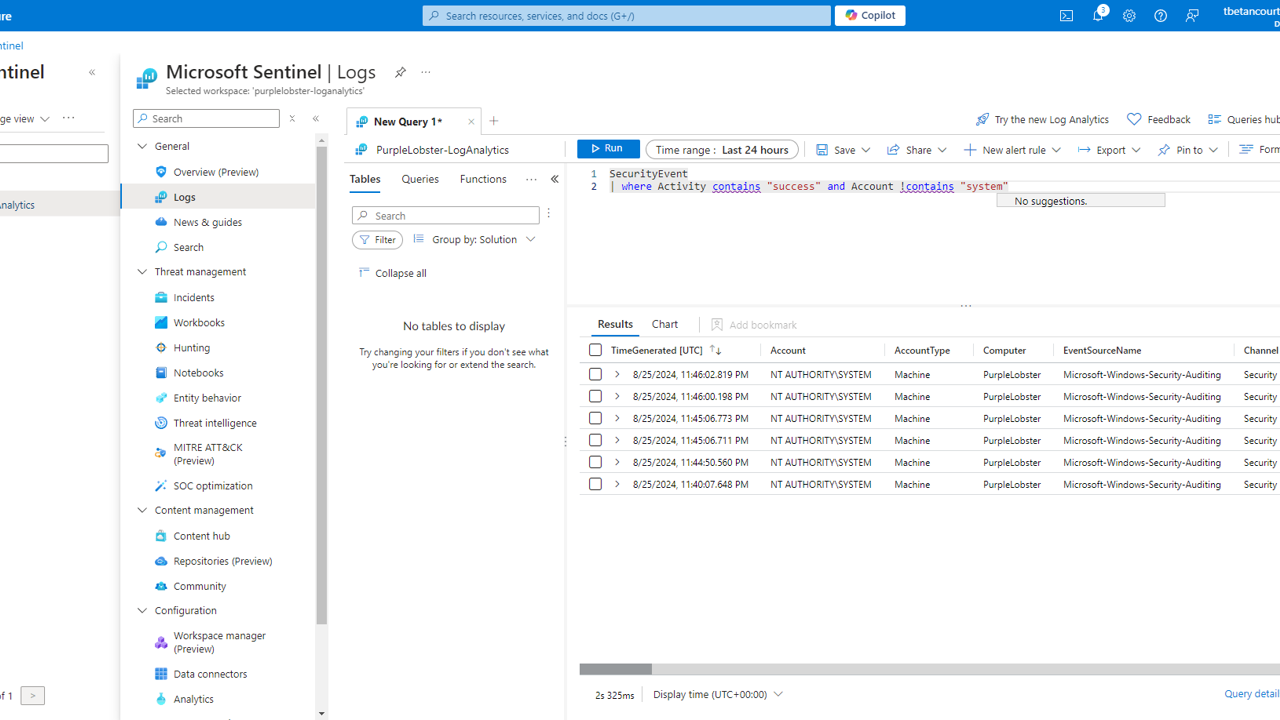1280x720 pixels.
Task: Select the 11:44:50.560 PM result row checkbox
Action: pos(595,462)
